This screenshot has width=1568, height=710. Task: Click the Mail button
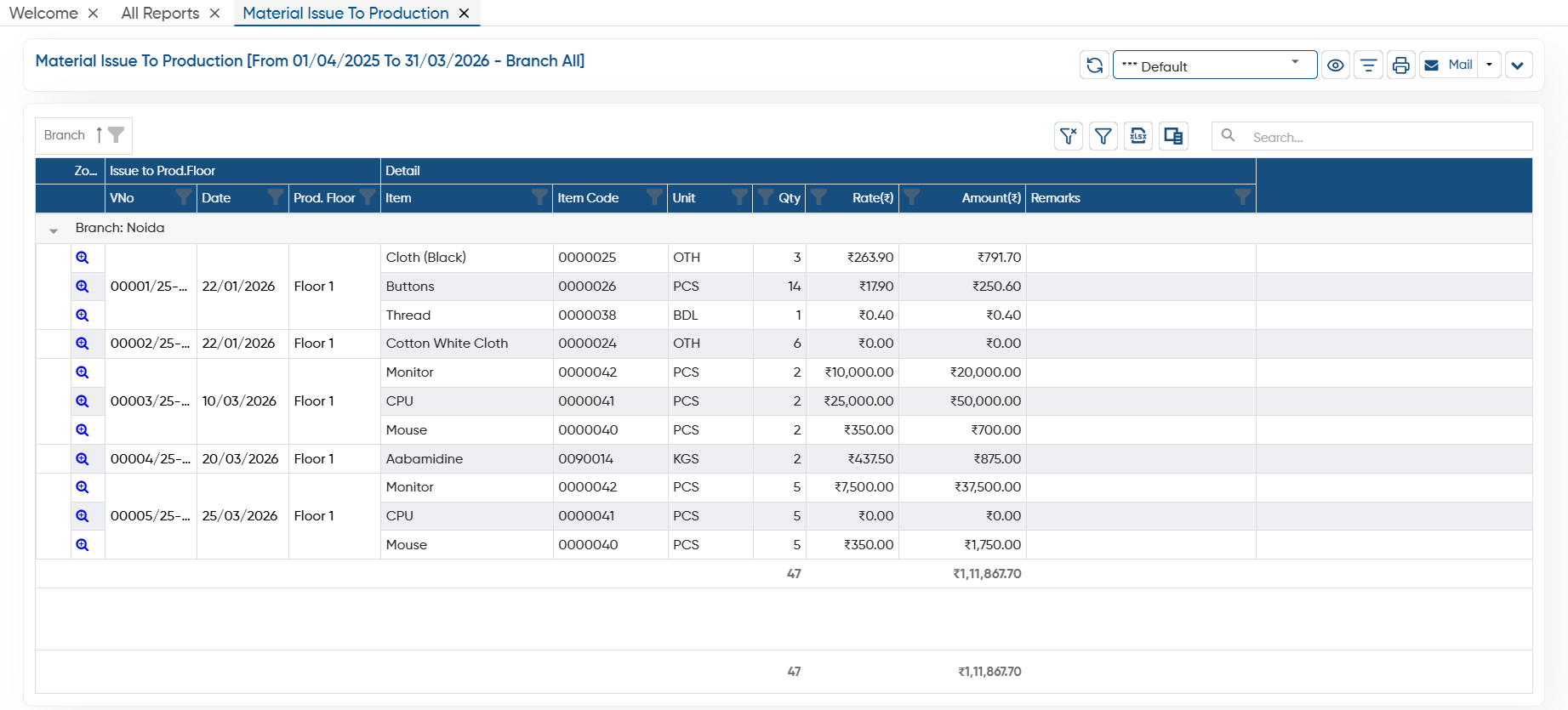(1448, 65)
